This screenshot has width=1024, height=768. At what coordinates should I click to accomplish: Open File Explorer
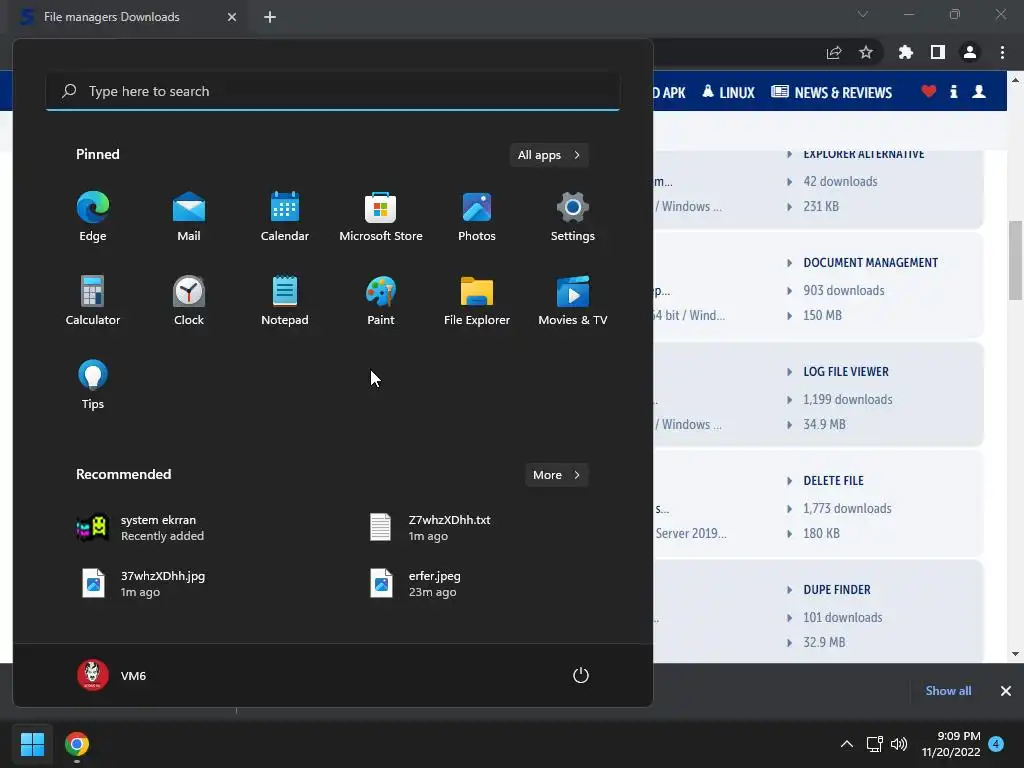pos(477,300)
